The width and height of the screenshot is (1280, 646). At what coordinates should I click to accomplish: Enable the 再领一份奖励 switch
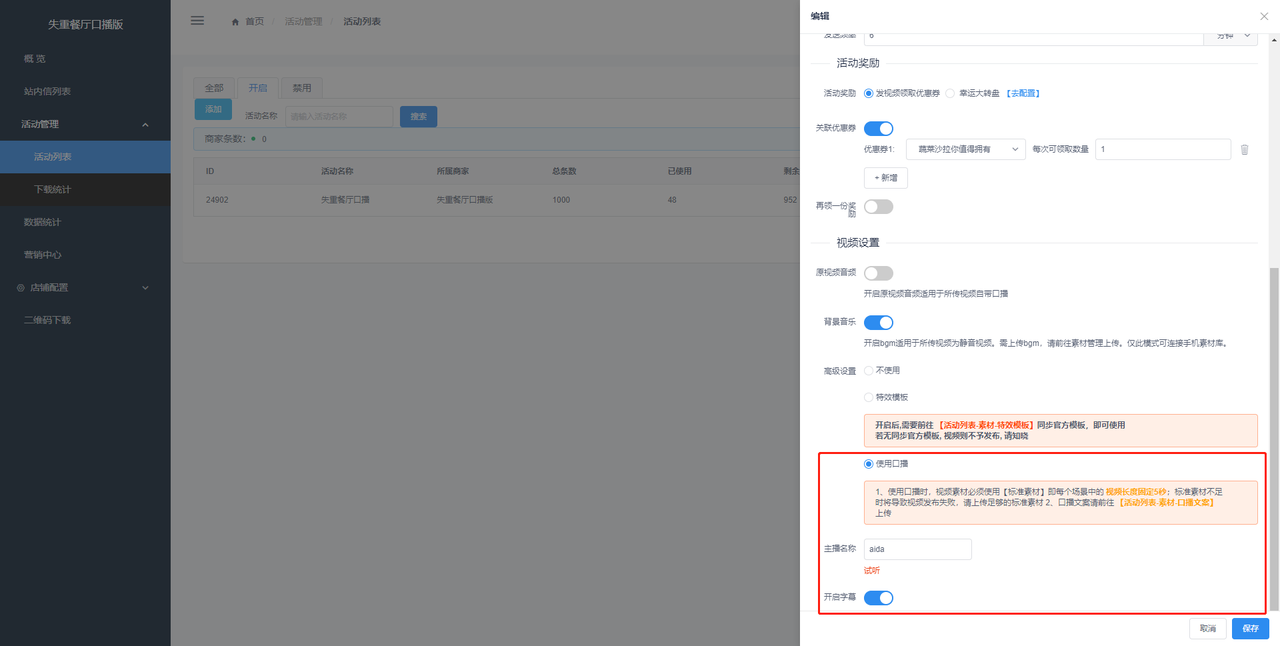(x=878, y=207)
